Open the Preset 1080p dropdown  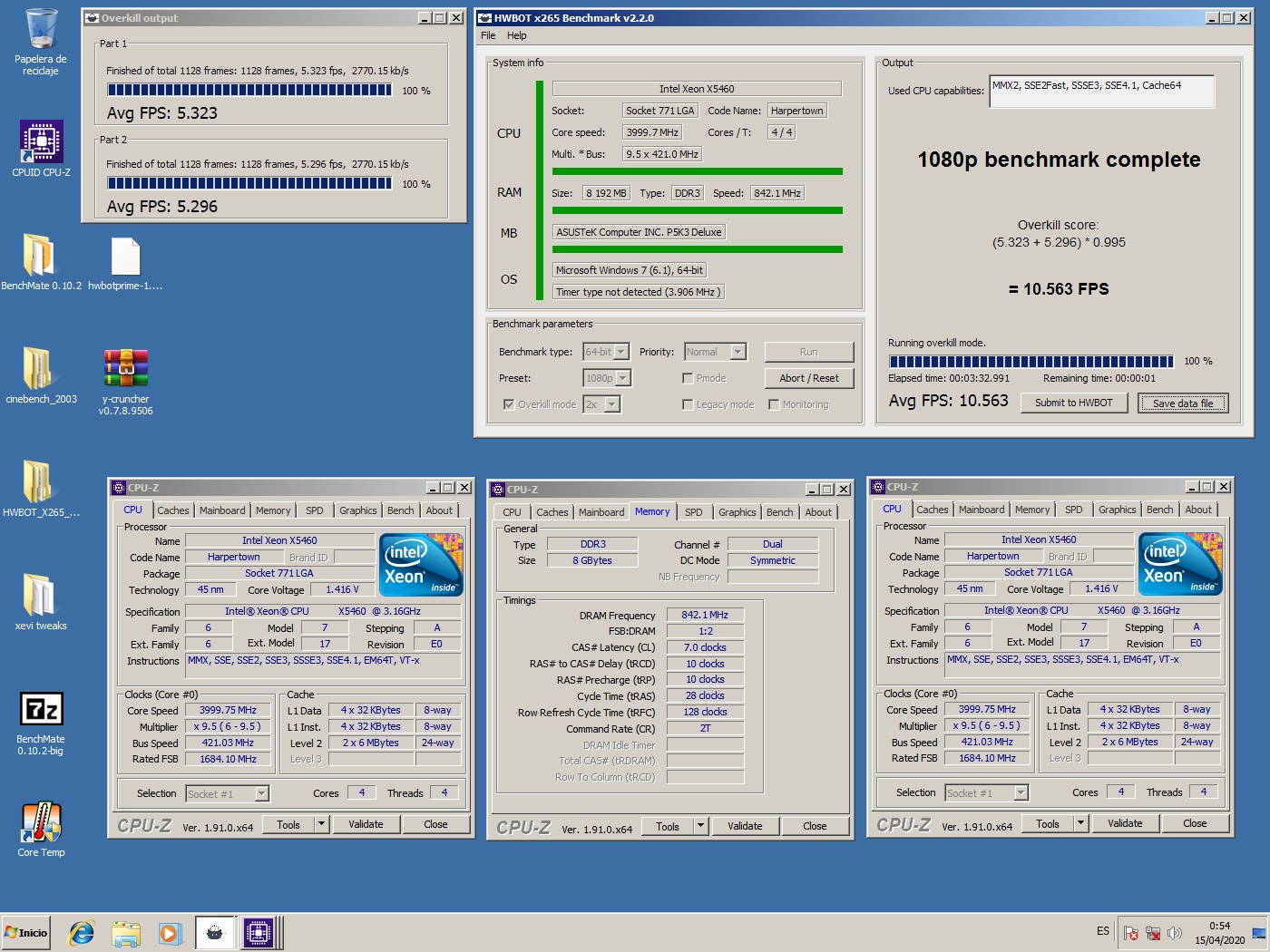(607, 378)
